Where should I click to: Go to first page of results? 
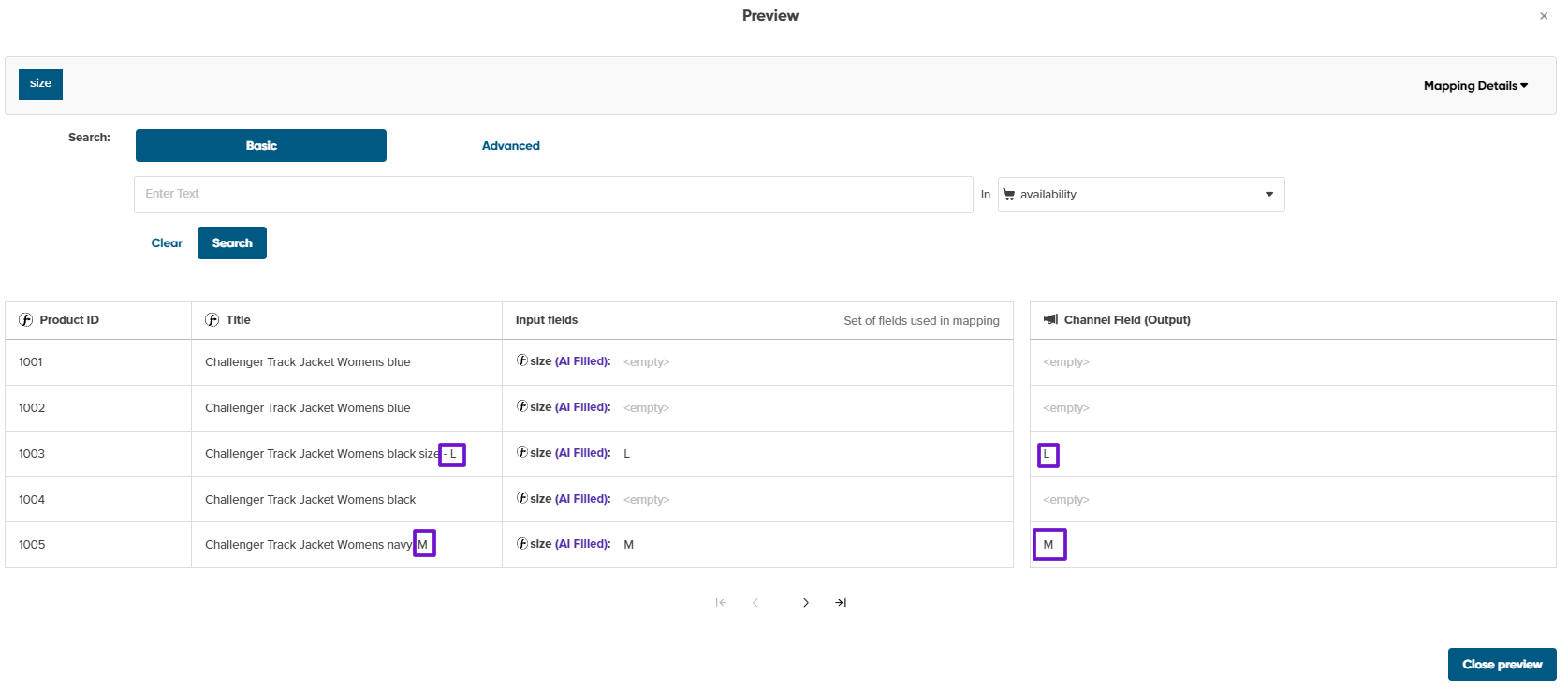[x=721, y=603]
